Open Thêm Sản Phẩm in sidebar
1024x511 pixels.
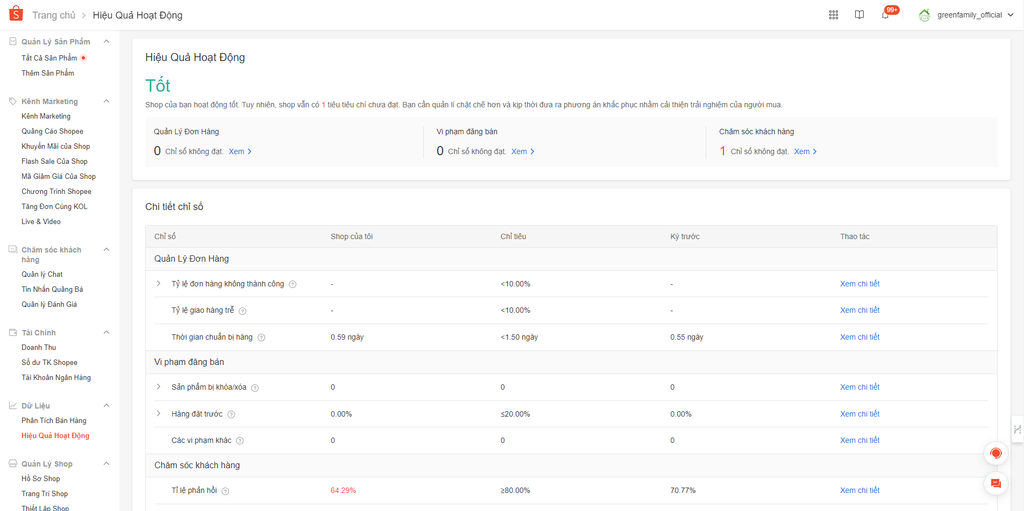tap(48, 73)
